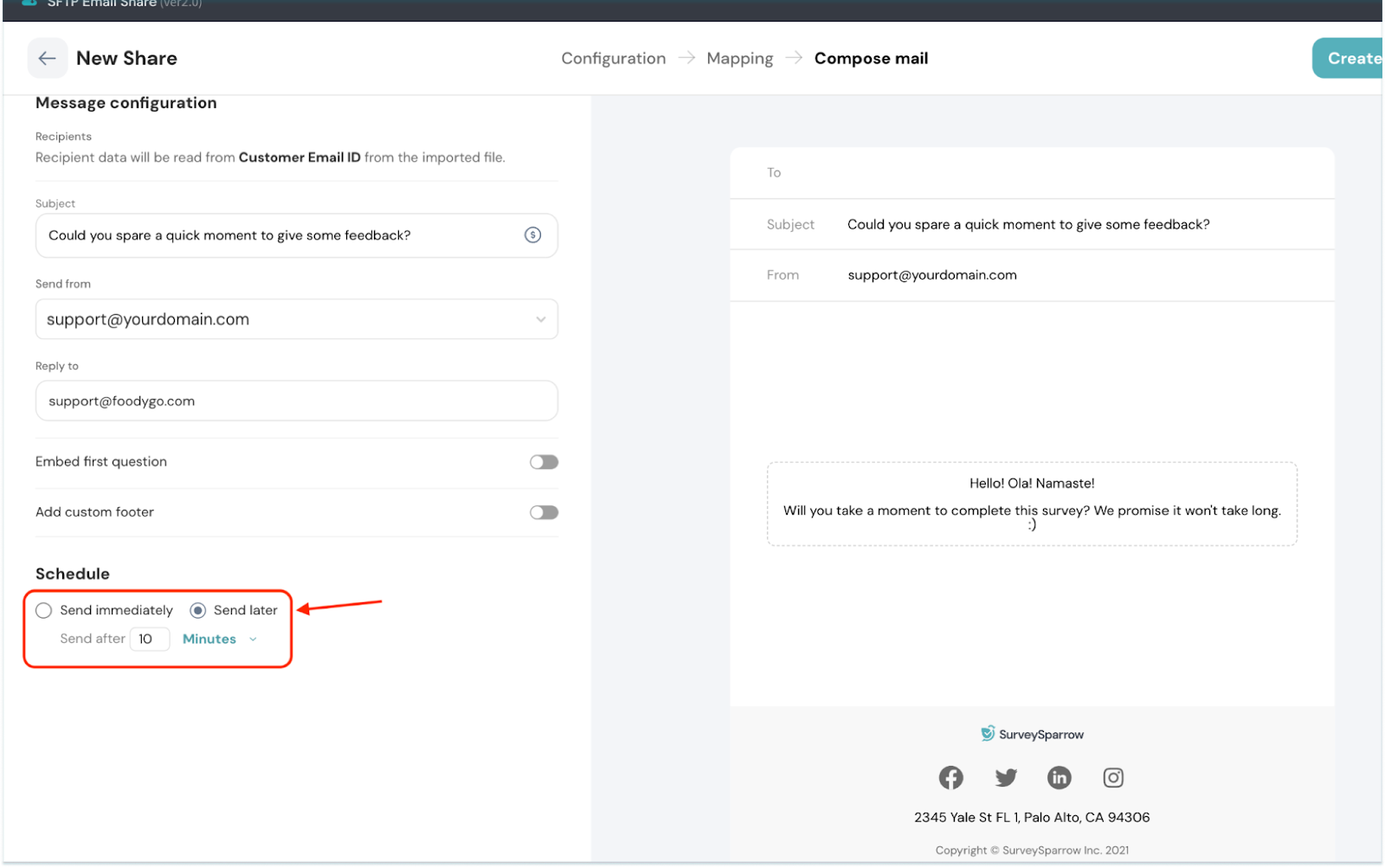1385x868 pixels.
Task: Go to the Configuration step
Action: point(613,58)
